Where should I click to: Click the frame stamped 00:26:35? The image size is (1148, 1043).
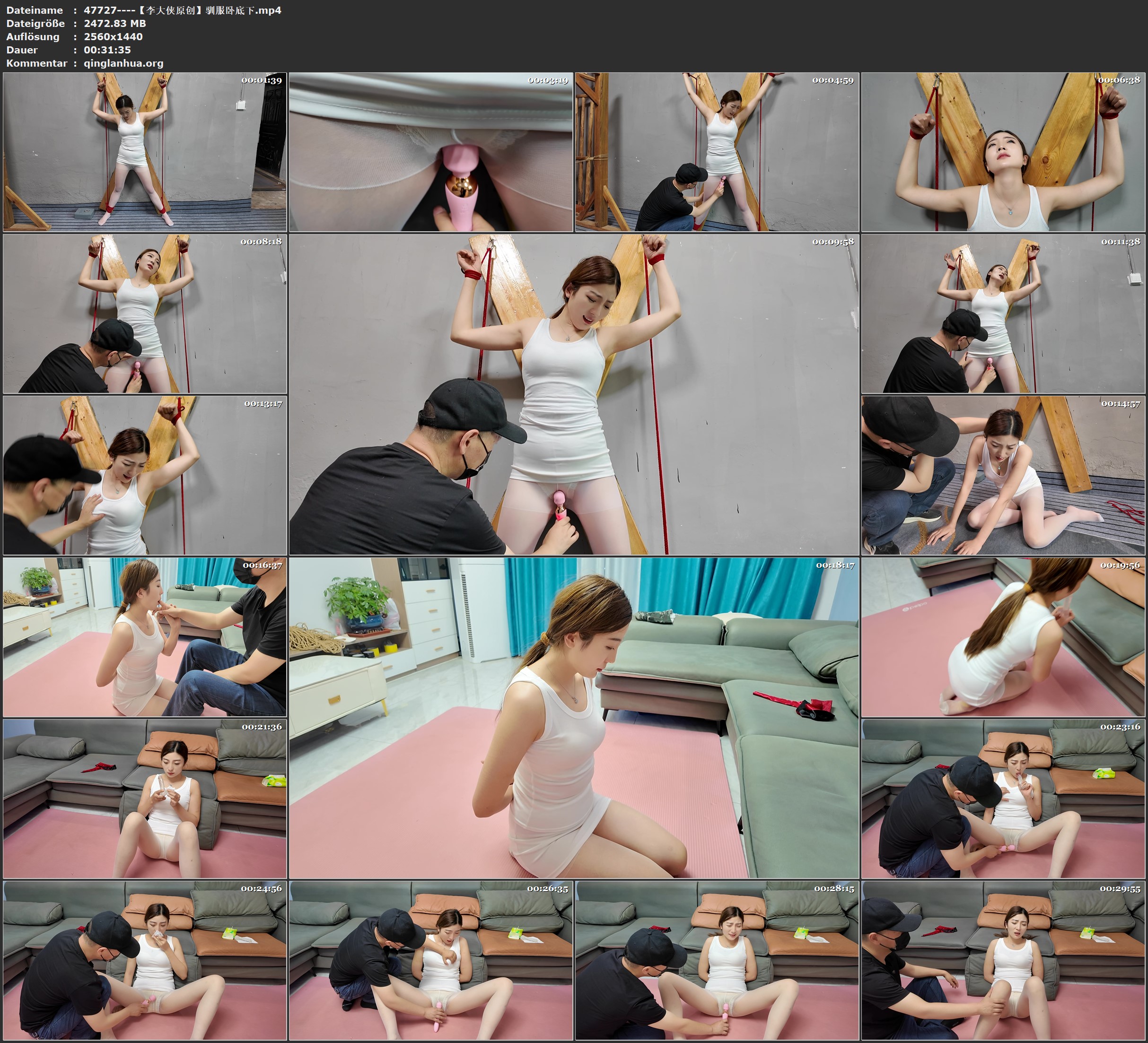tap(431, 960)
